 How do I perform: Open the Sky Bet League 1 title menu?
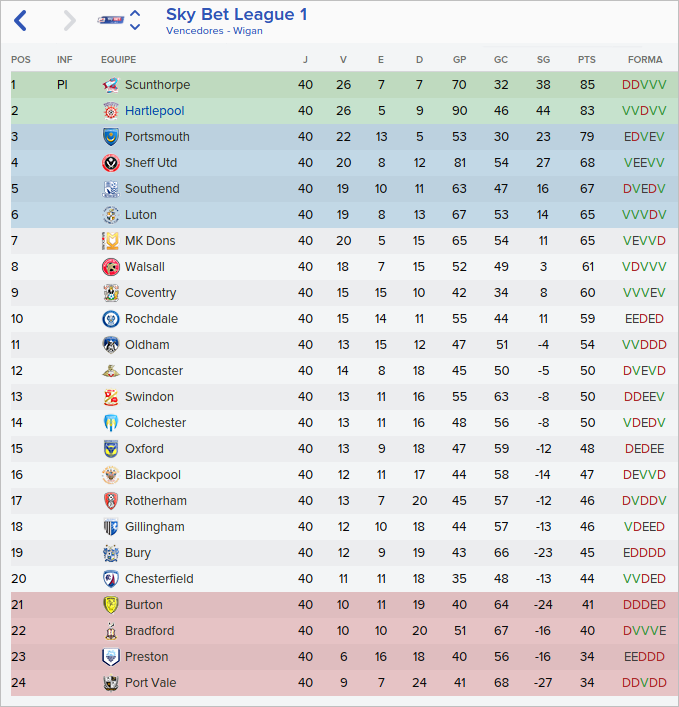coord(236,14)
